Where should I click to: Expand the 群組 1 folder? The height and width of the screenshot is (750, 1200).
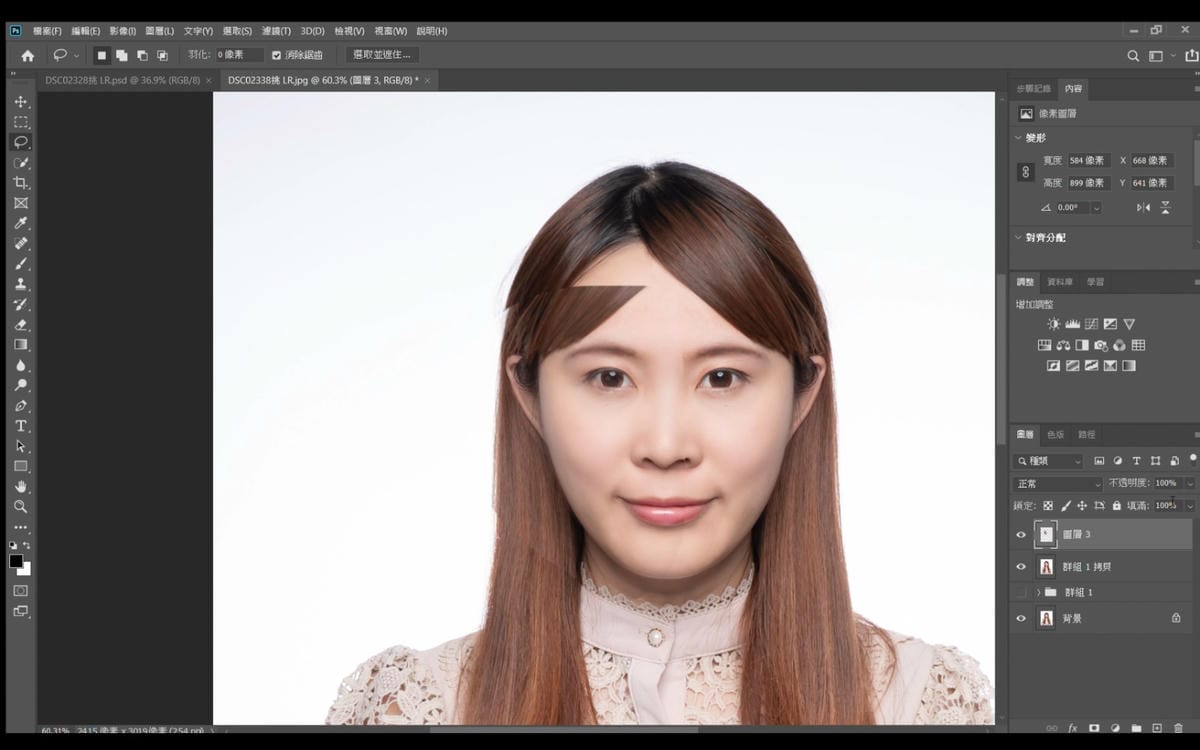[x=1038, y=592]
